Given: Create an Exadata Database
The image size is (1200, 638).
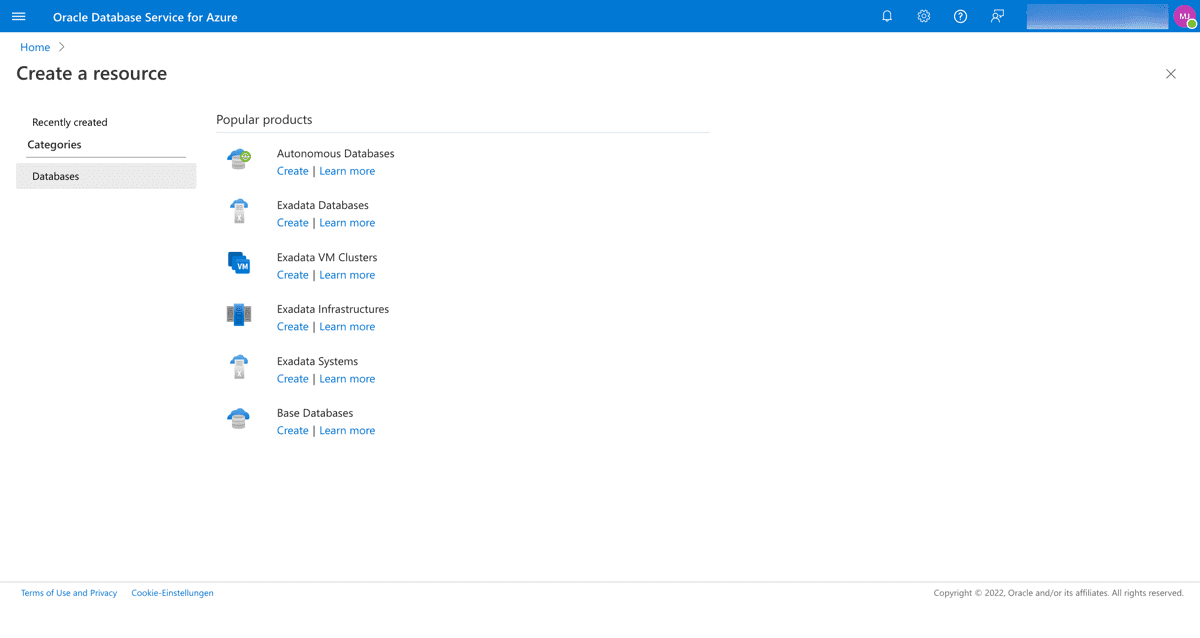Looking at the screenshot, I should coord(293,223).
